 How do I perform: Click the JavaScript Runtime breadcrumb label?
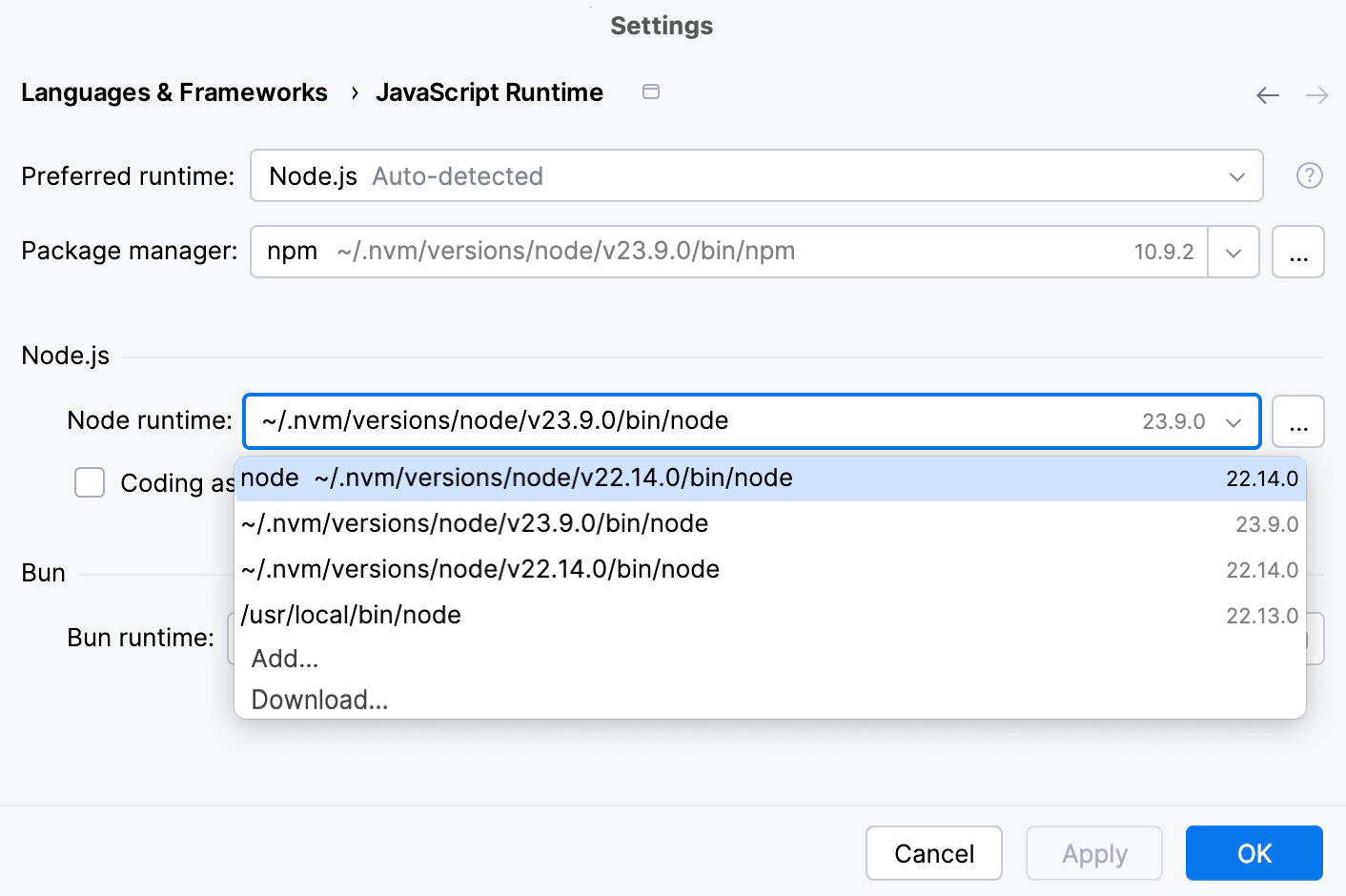click(490, 92)
